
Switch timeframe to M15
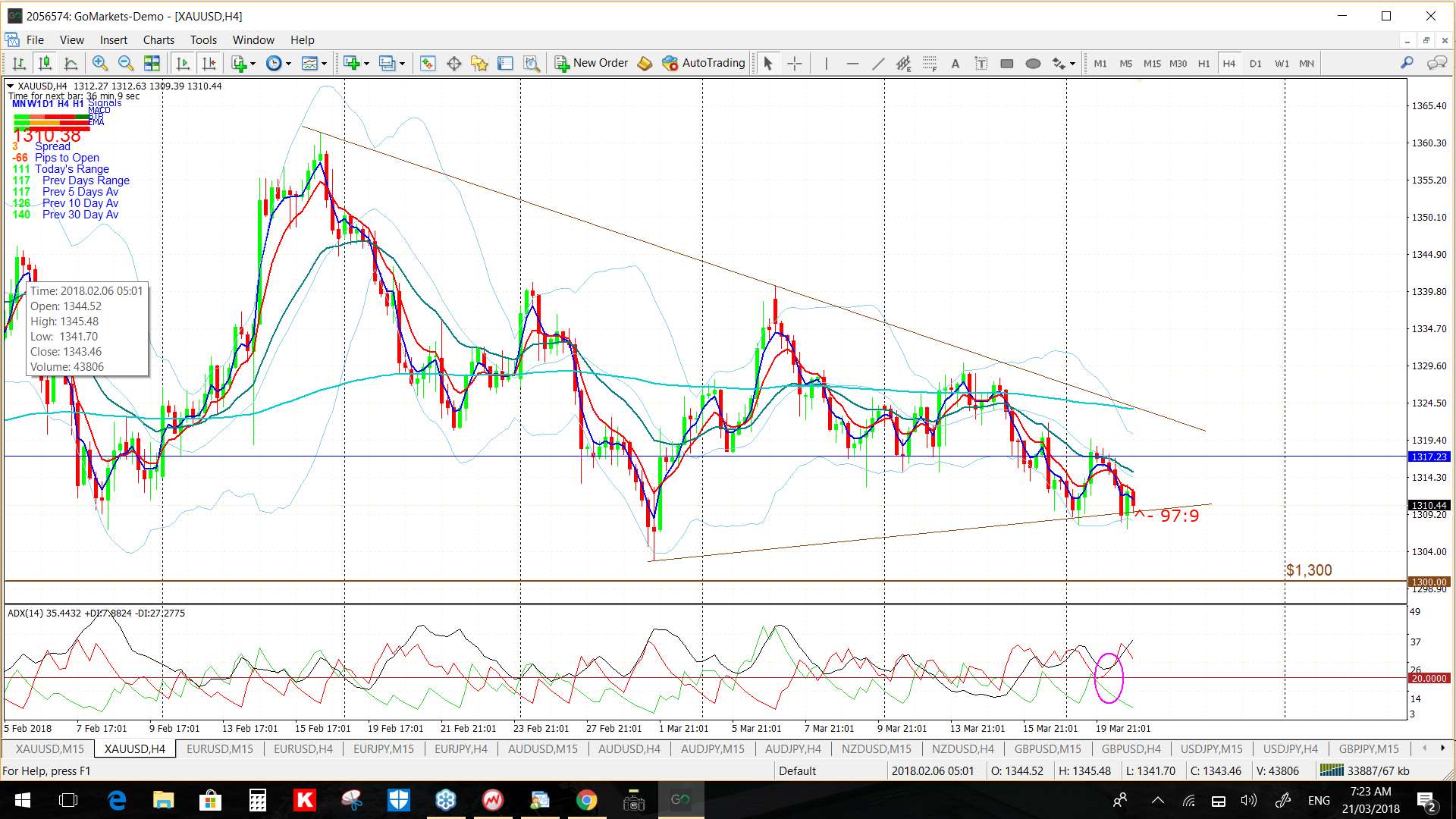pos(1152,64)
